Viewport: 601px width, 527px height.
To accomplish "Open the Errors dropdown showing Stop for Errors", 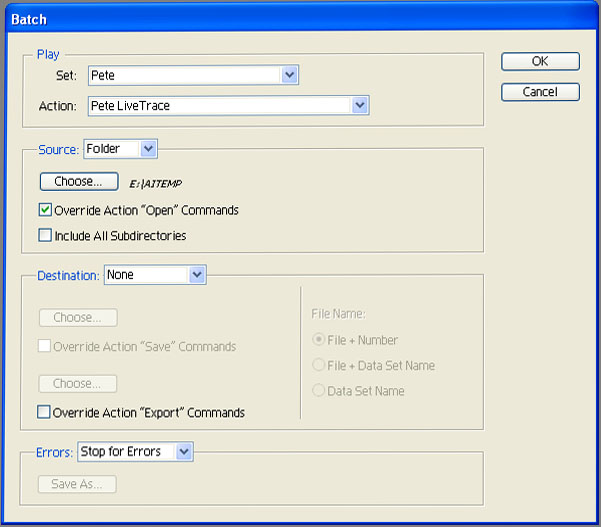I will pos(135,452).
